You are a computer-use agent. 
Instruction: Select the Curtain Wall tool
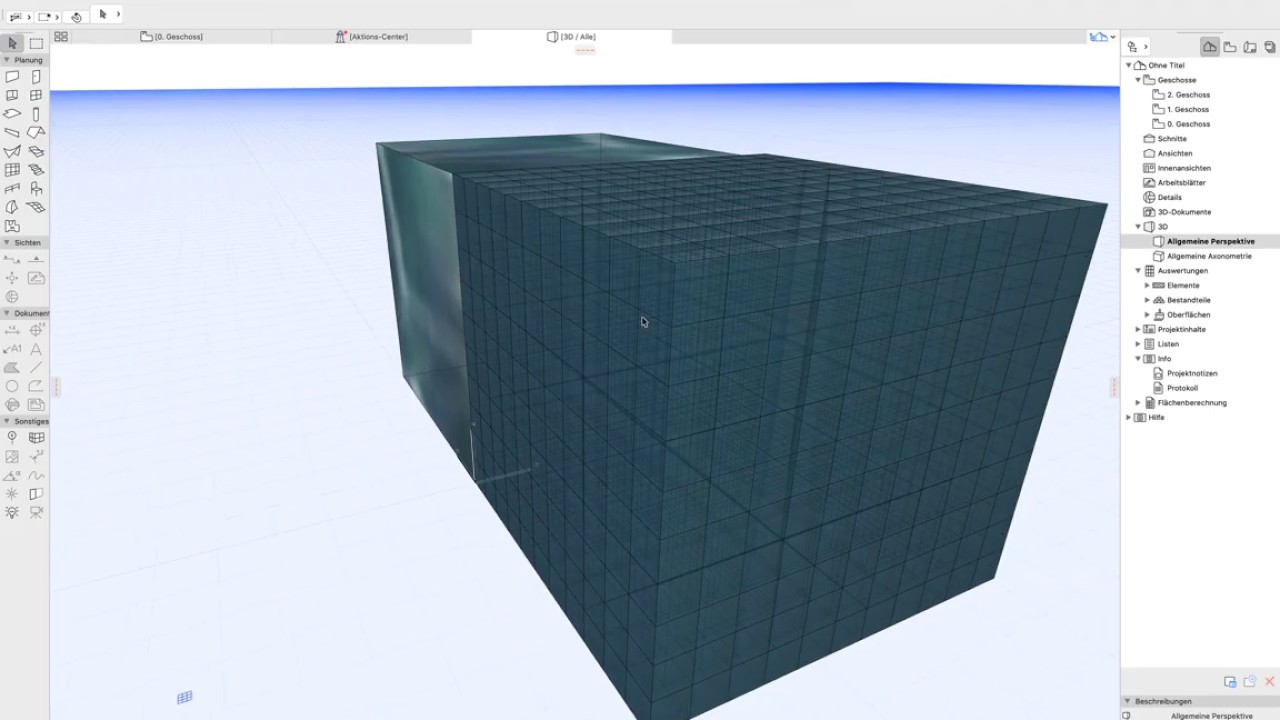(x=12, y=170)
